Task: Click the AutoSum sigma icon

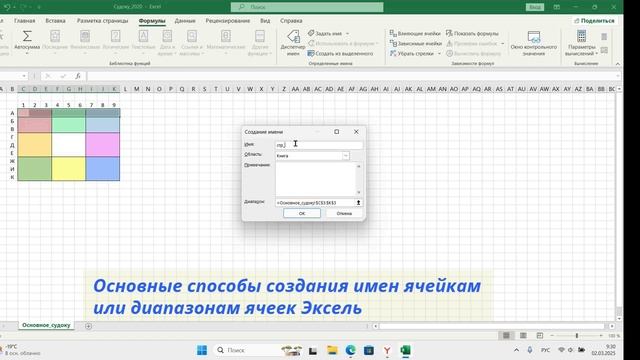Action: pyautogui.click(x=27, y=36)
